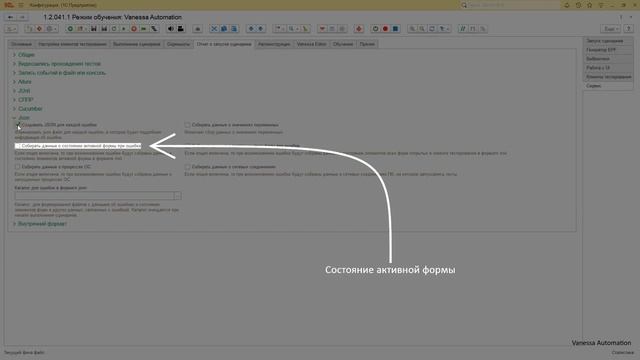
Task: Click the question mark help button
Action: [629, 29]
